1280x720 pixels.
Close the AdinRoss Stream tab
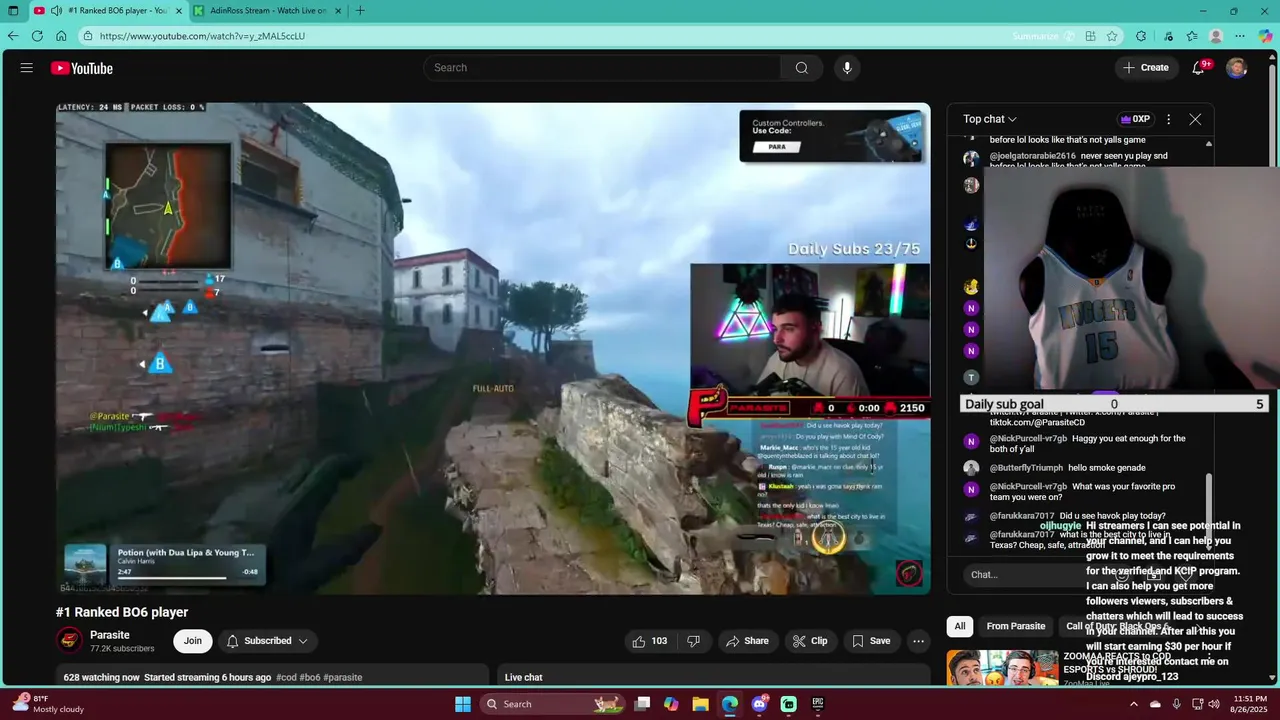point(336,11)
